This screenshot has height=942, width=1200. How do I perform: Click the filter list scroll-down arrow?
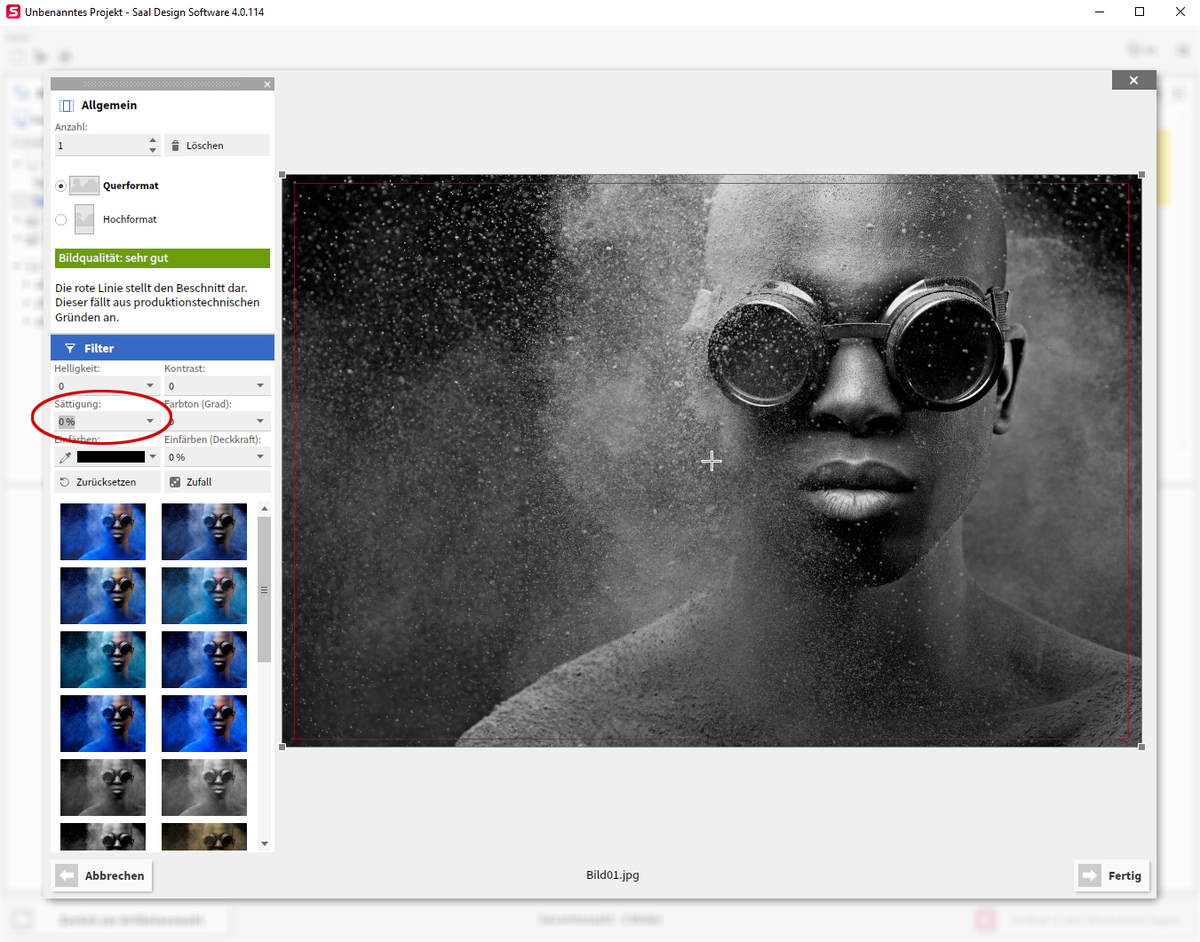click(x=264, y=844)
